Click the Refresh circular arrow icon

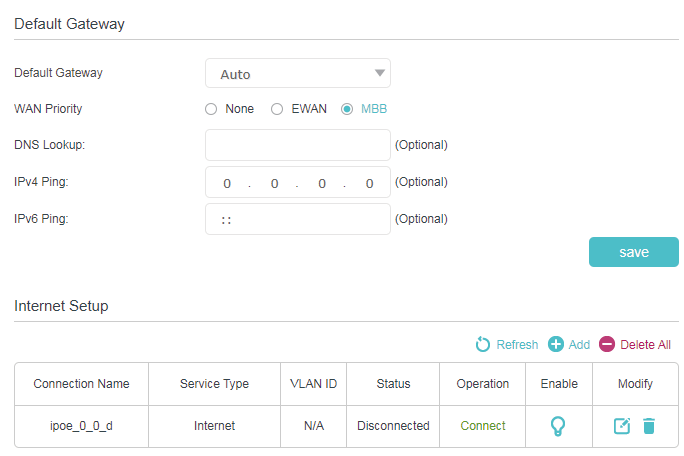482,344
